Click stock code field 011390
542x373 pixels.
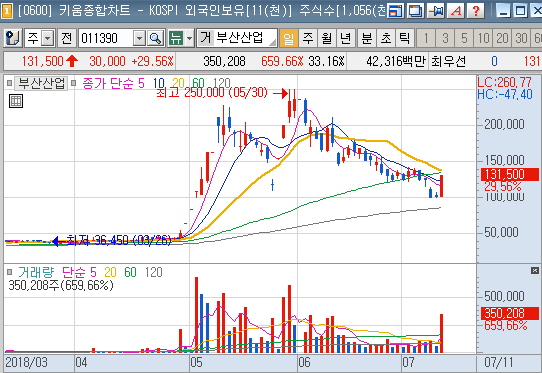[x=106, y=38]
